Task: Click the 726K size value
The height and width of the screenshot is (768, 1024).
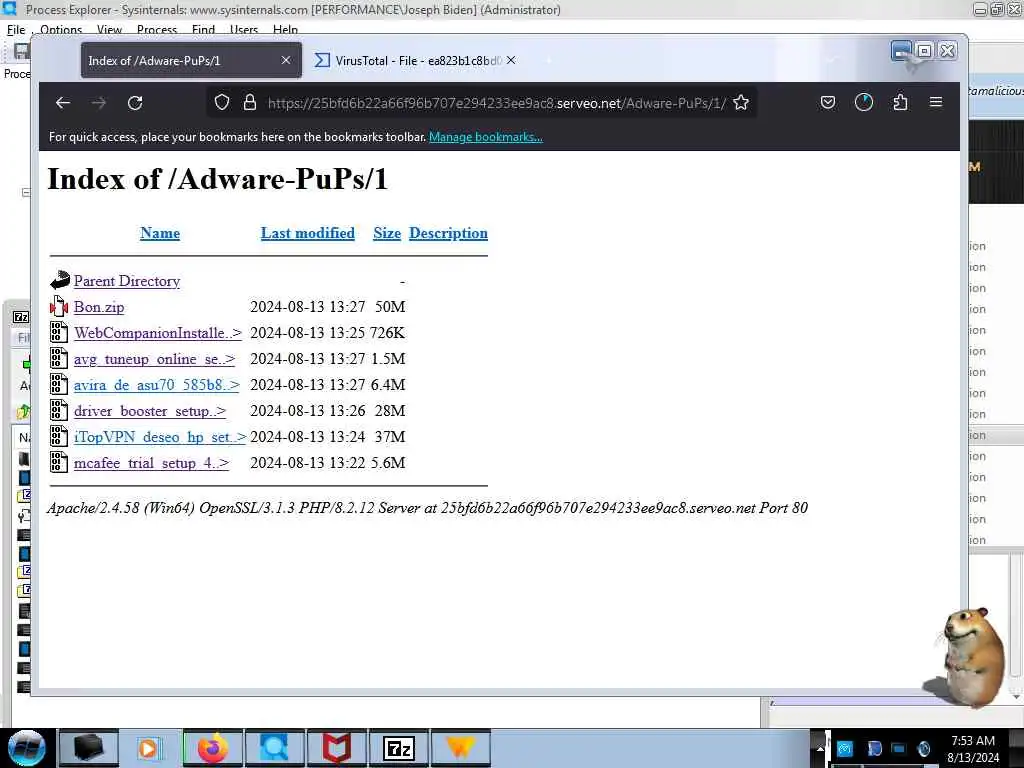Action: pos(387,333)
